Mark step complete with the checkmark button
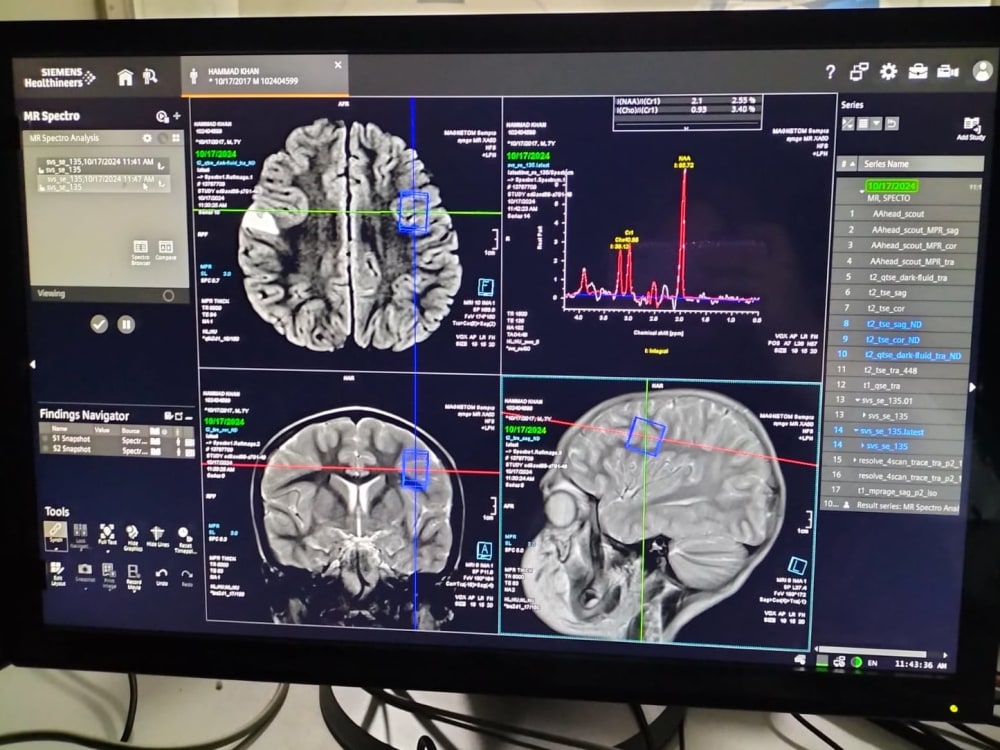Viewport: 1000px width, 750px height. tap(99, 324)
